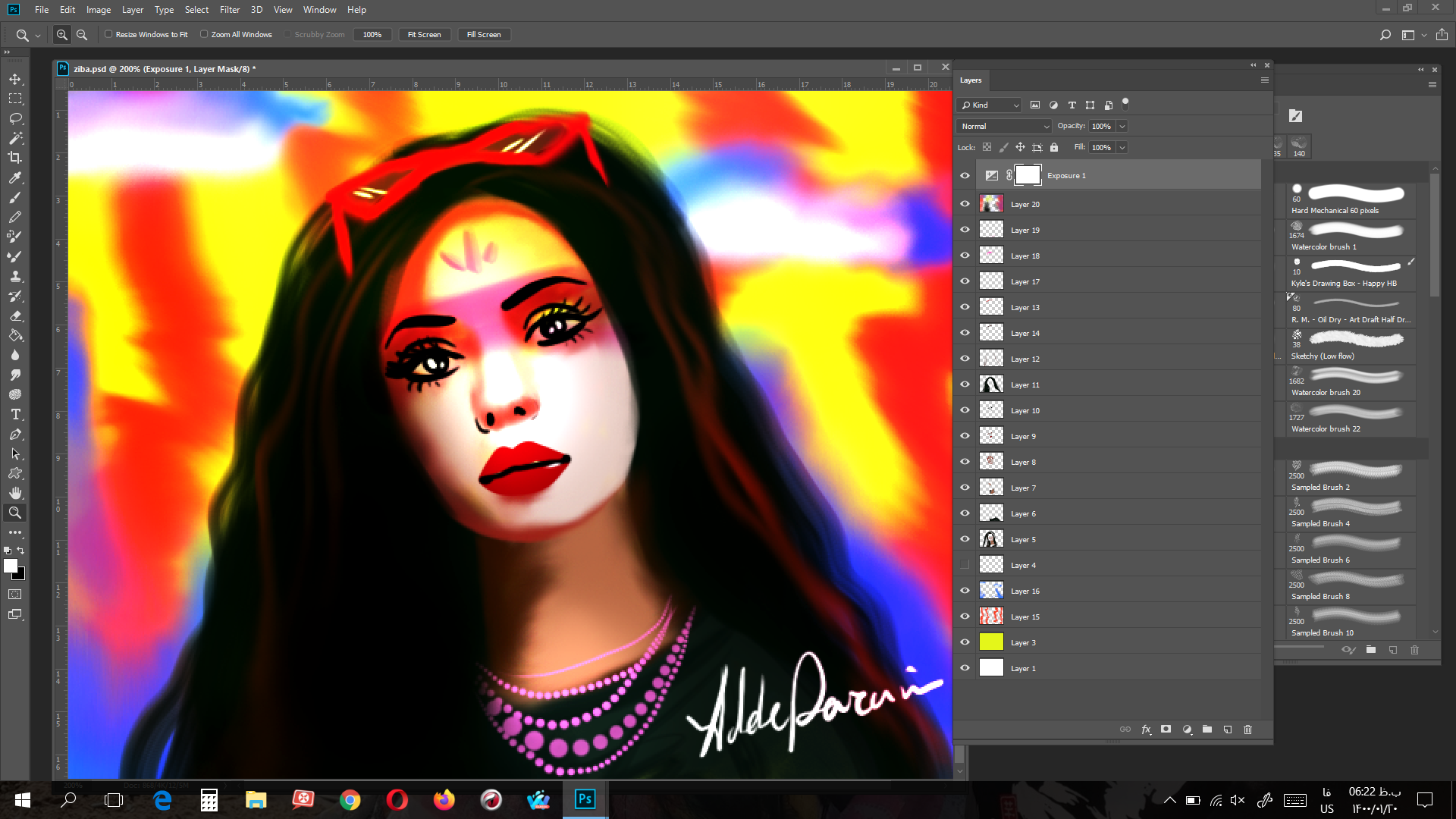
Task: Select the Crop tool
Action: [15, 158]
